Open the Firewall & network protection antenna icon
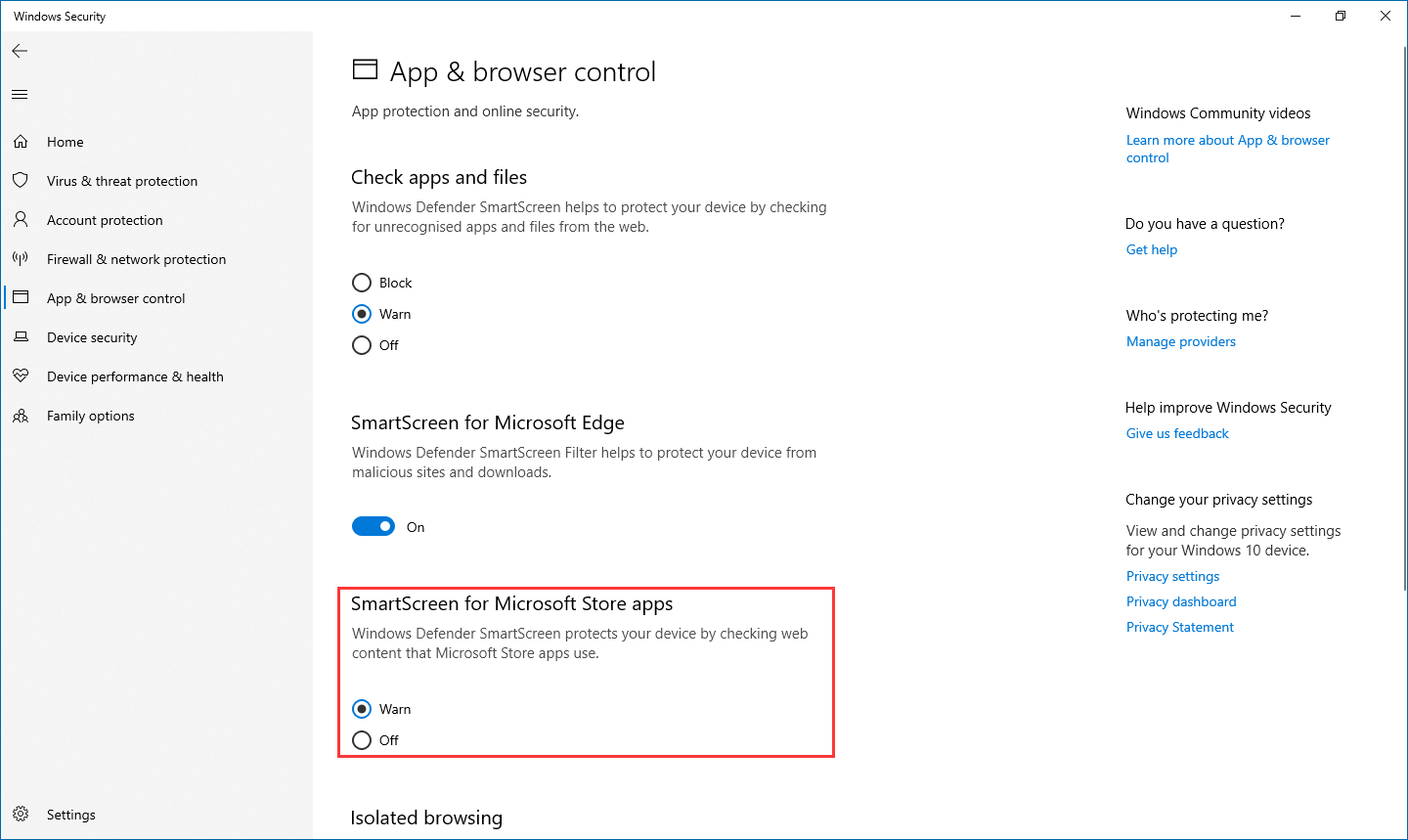This screenshot has height=840, width=1408. tap(21, 259)
